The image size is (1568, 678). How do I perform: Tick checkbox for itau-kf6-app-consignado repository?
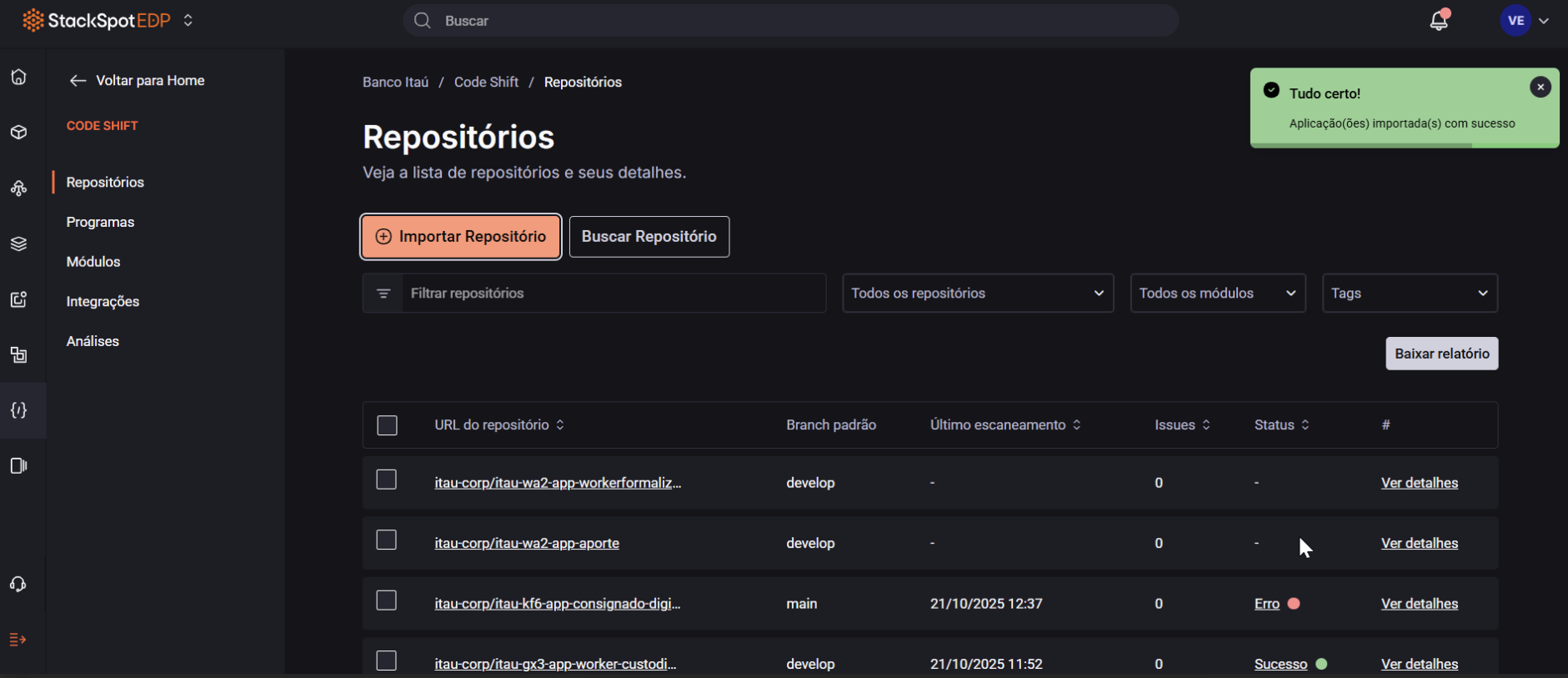click(x=386, y=600)
